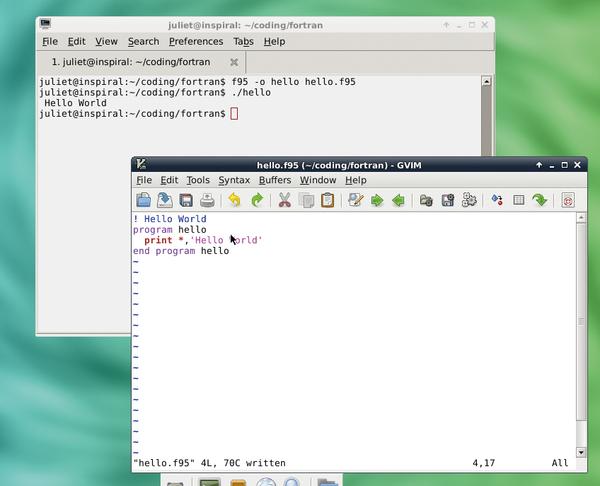Click the Save Session toolbar icon
This screenshot has height=486, width=600.
(x=448, y=200)
